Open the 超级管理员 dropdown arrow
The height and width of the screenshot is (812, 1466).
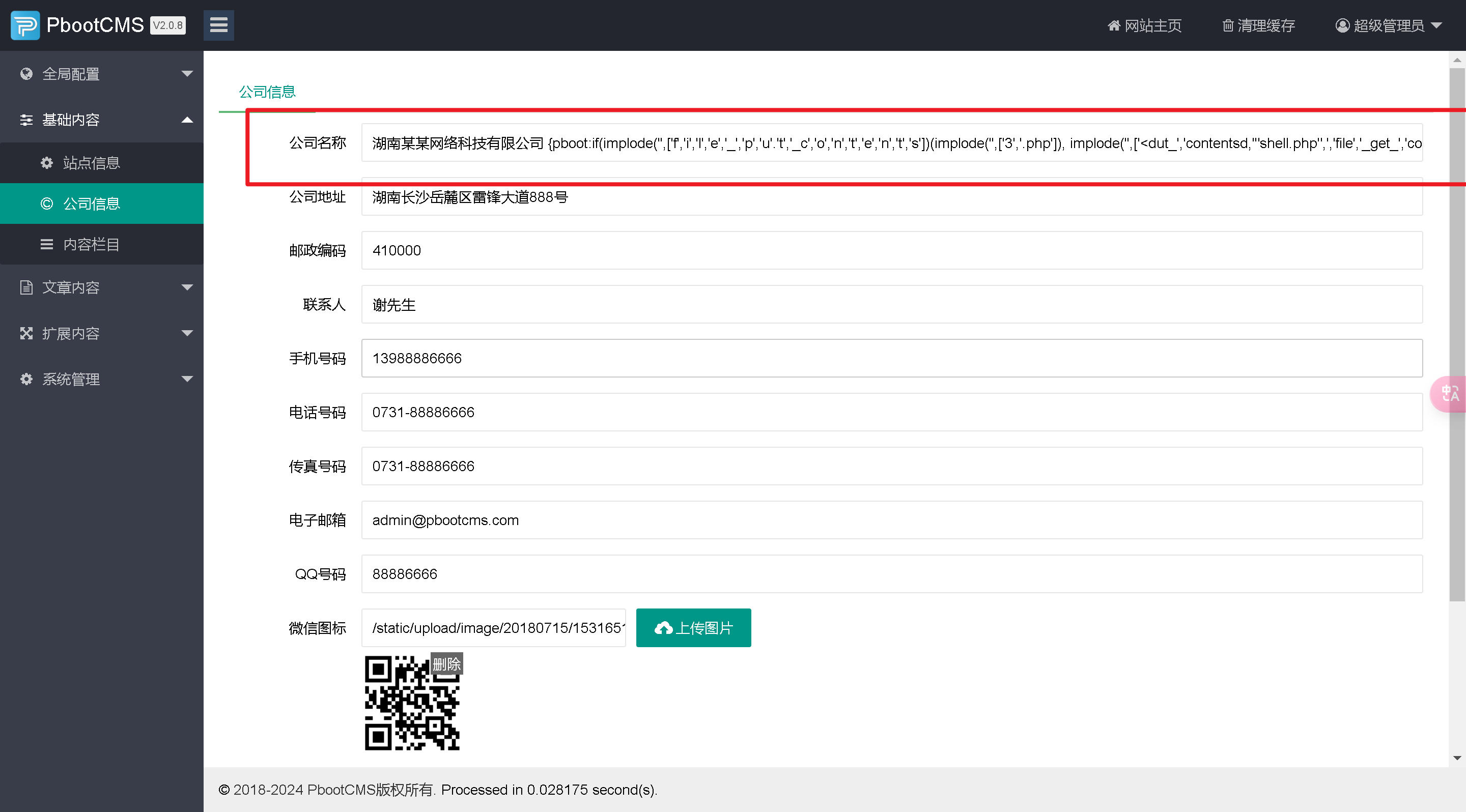point(1436,25)
